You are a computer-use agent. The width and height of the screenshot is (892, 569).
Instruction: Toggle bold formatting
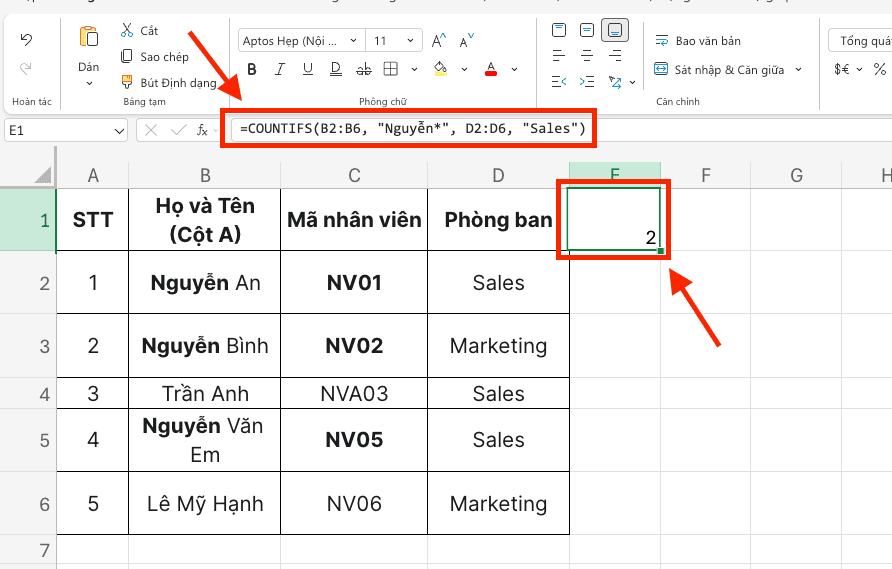point(252,69)
